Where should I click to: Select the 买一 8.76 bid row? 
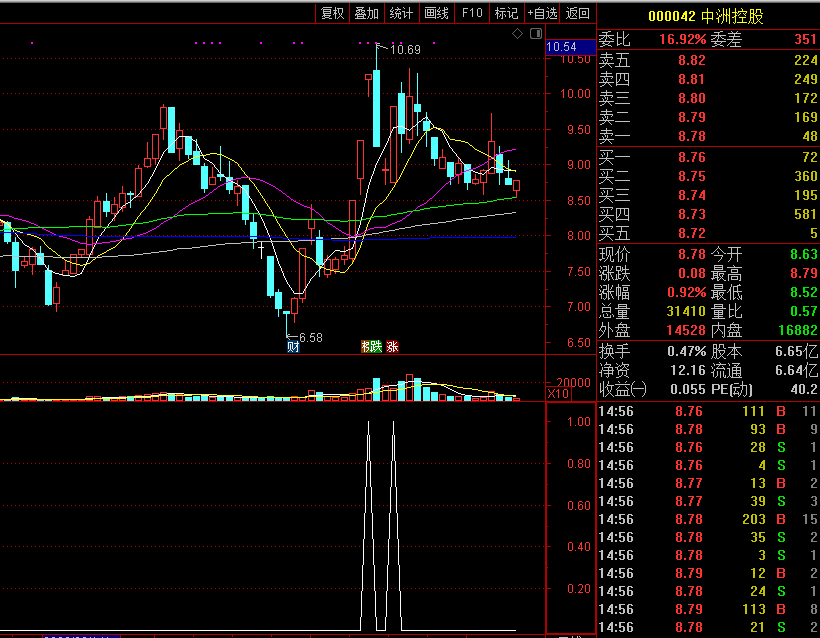708,157
